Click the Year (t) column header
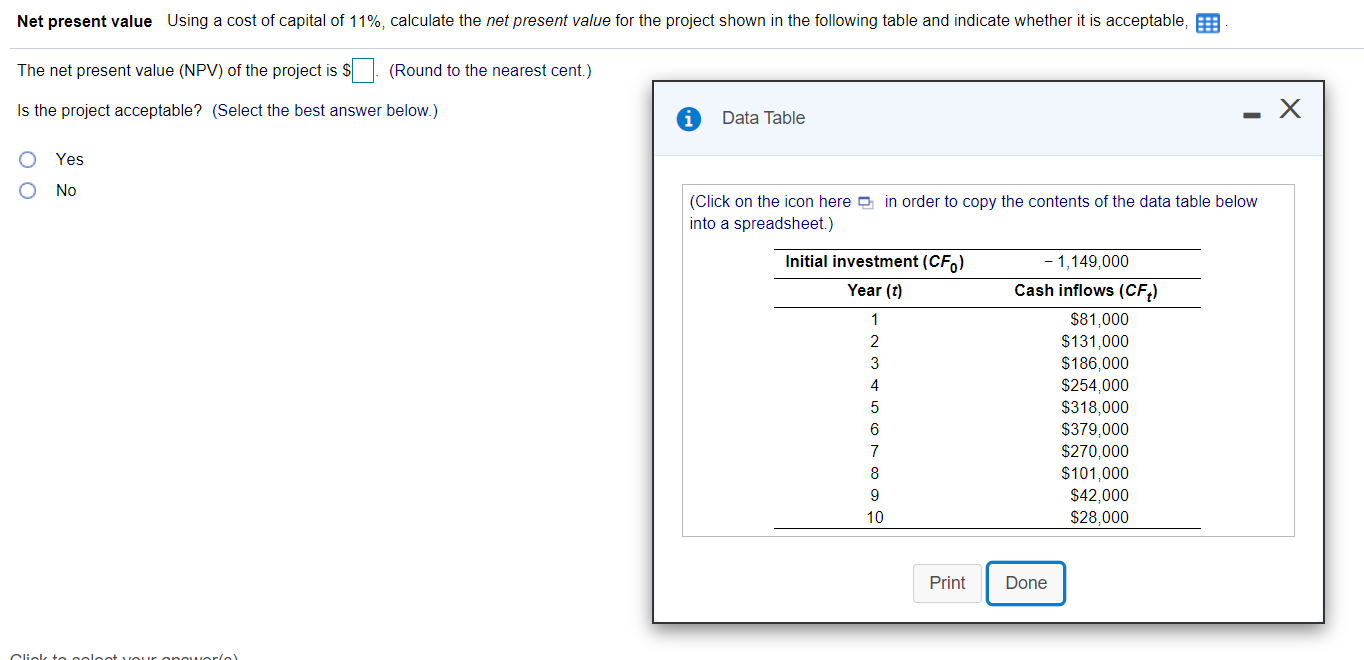1364x660 pixels. [x=874, y=290]
